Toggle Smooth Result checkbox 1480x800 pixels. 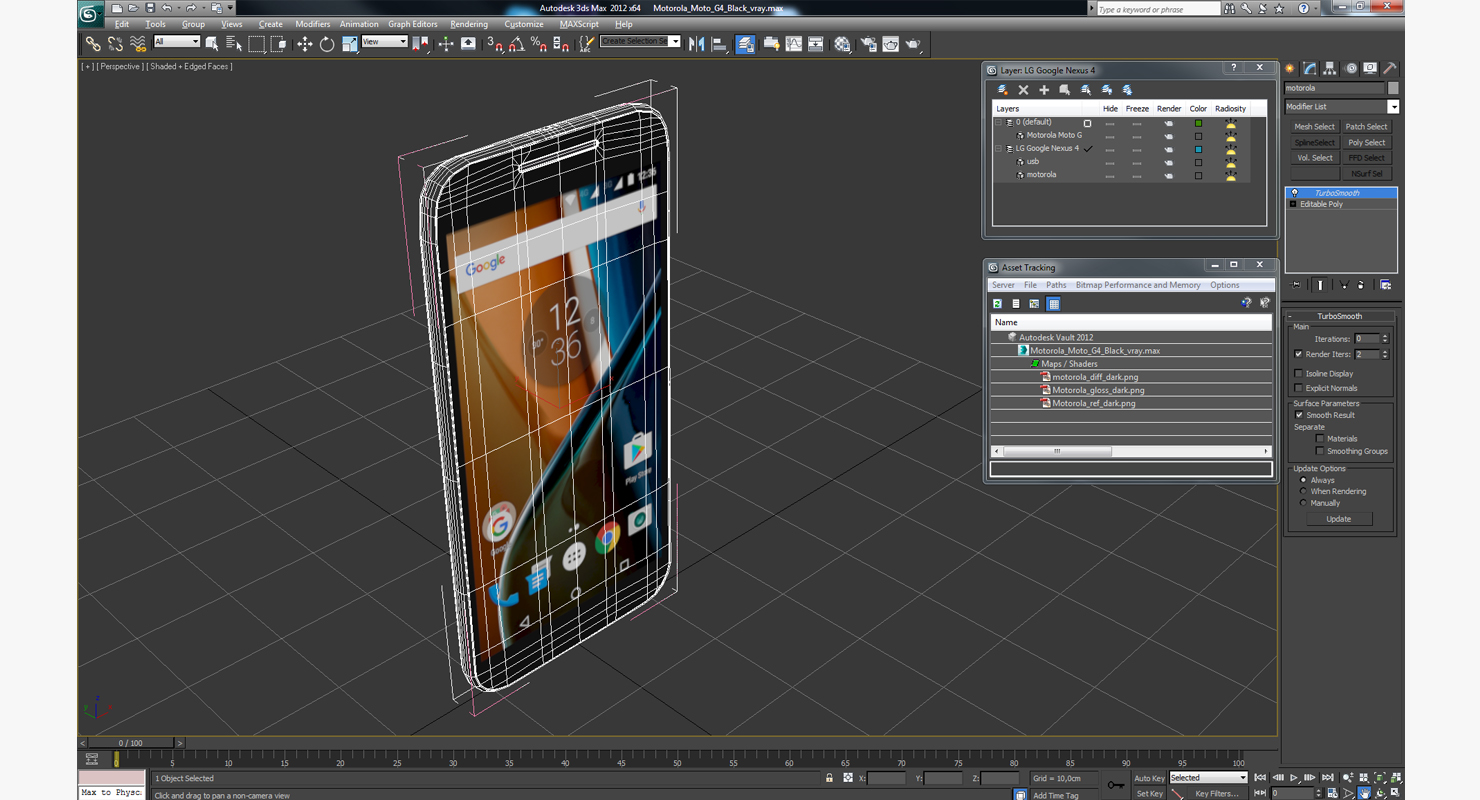pyautogui.click(x=1299, y=415)
